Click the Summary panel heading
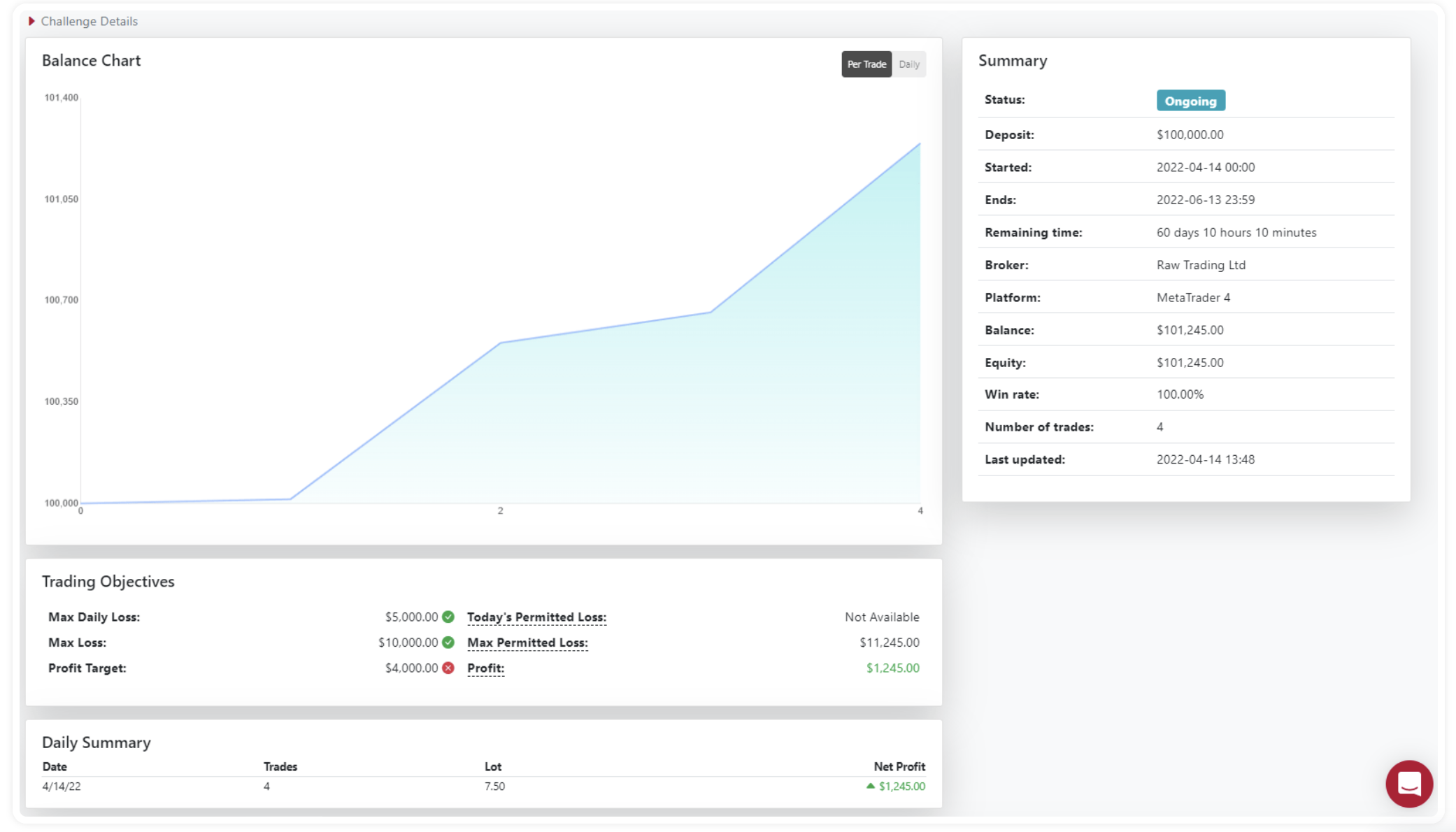This screenshot has height=832, width=1456. coord(1013,61)
